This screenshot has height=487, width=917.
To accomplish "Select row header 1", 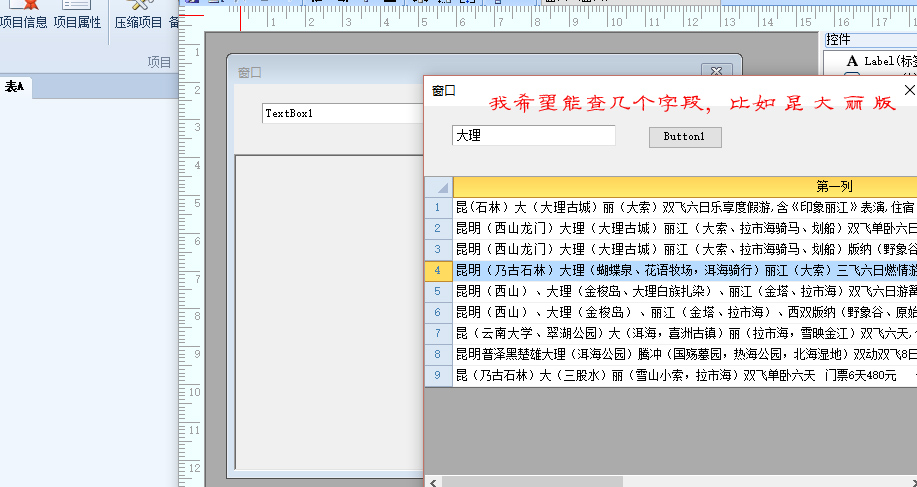I will [439, 207].
